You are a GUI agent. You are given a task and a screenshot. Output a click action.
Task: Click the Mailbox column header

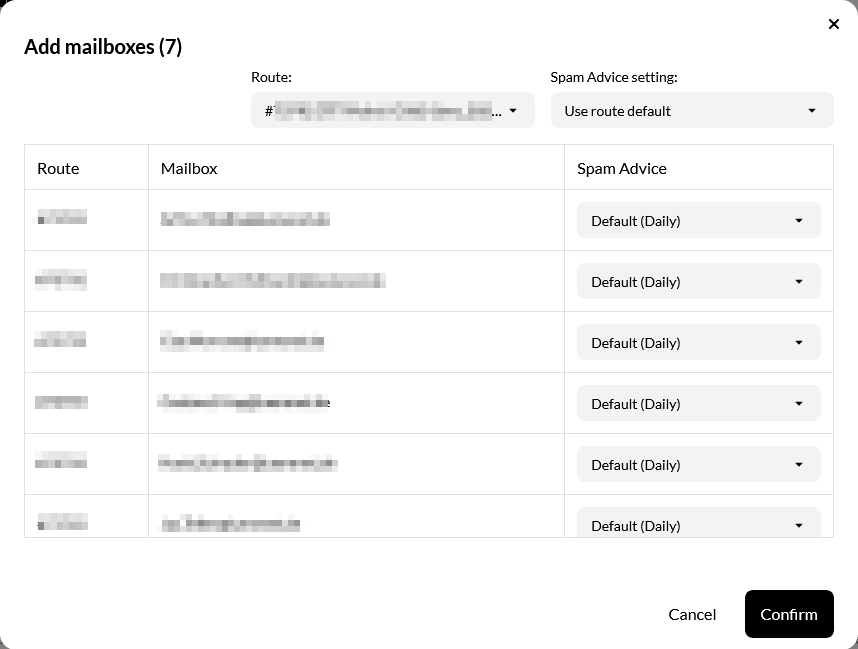tap(189, 168)
